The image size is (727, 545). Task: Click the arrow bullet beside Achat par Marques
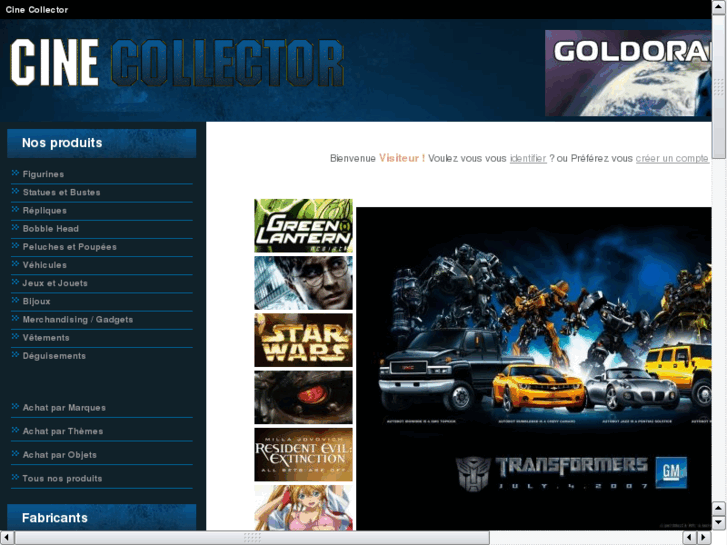click(x=15, y=407)
